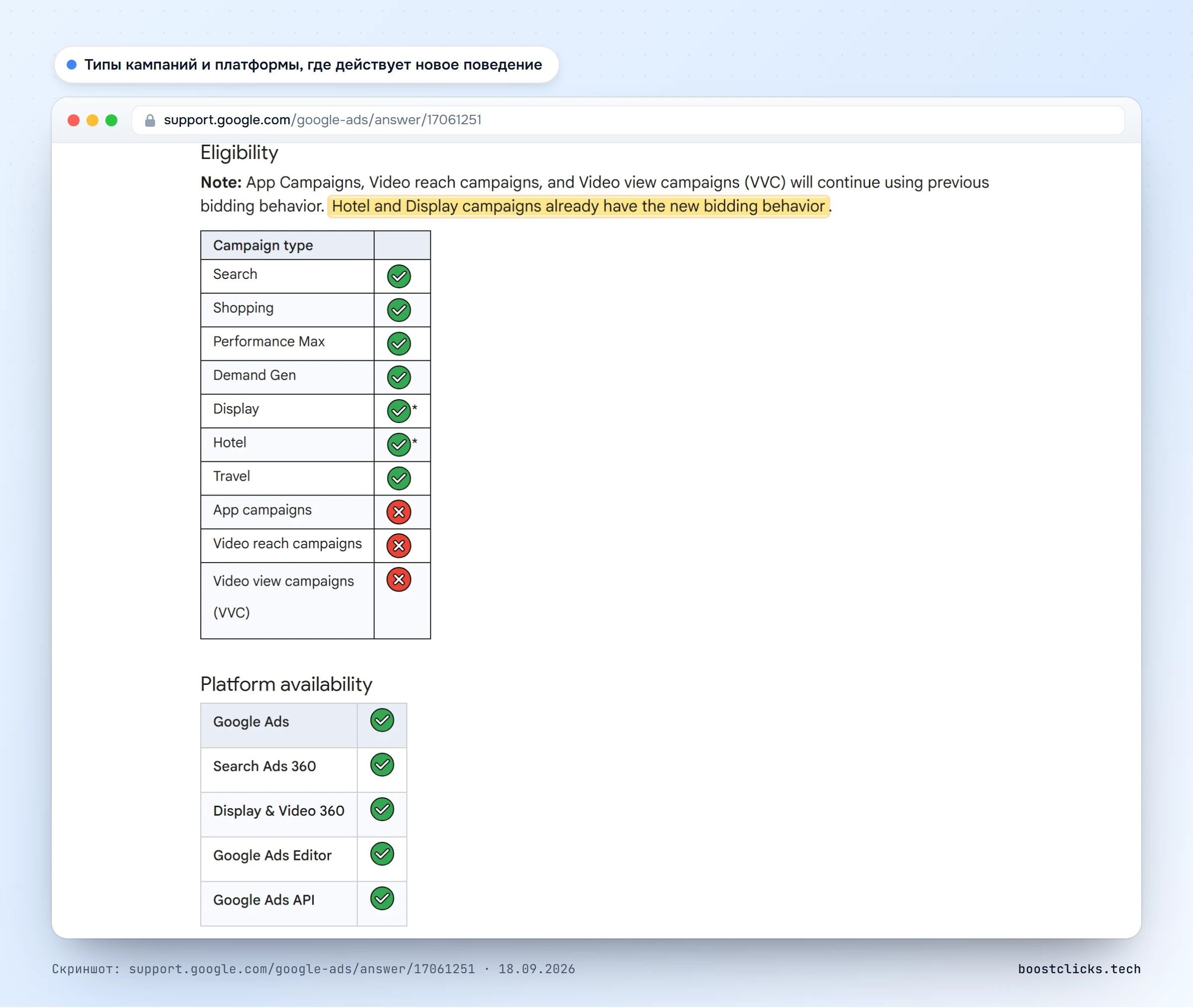This screenshot has height=1008, width=1193.
Task: Select the "App campaigns" cell
Action: coord(287,512)
